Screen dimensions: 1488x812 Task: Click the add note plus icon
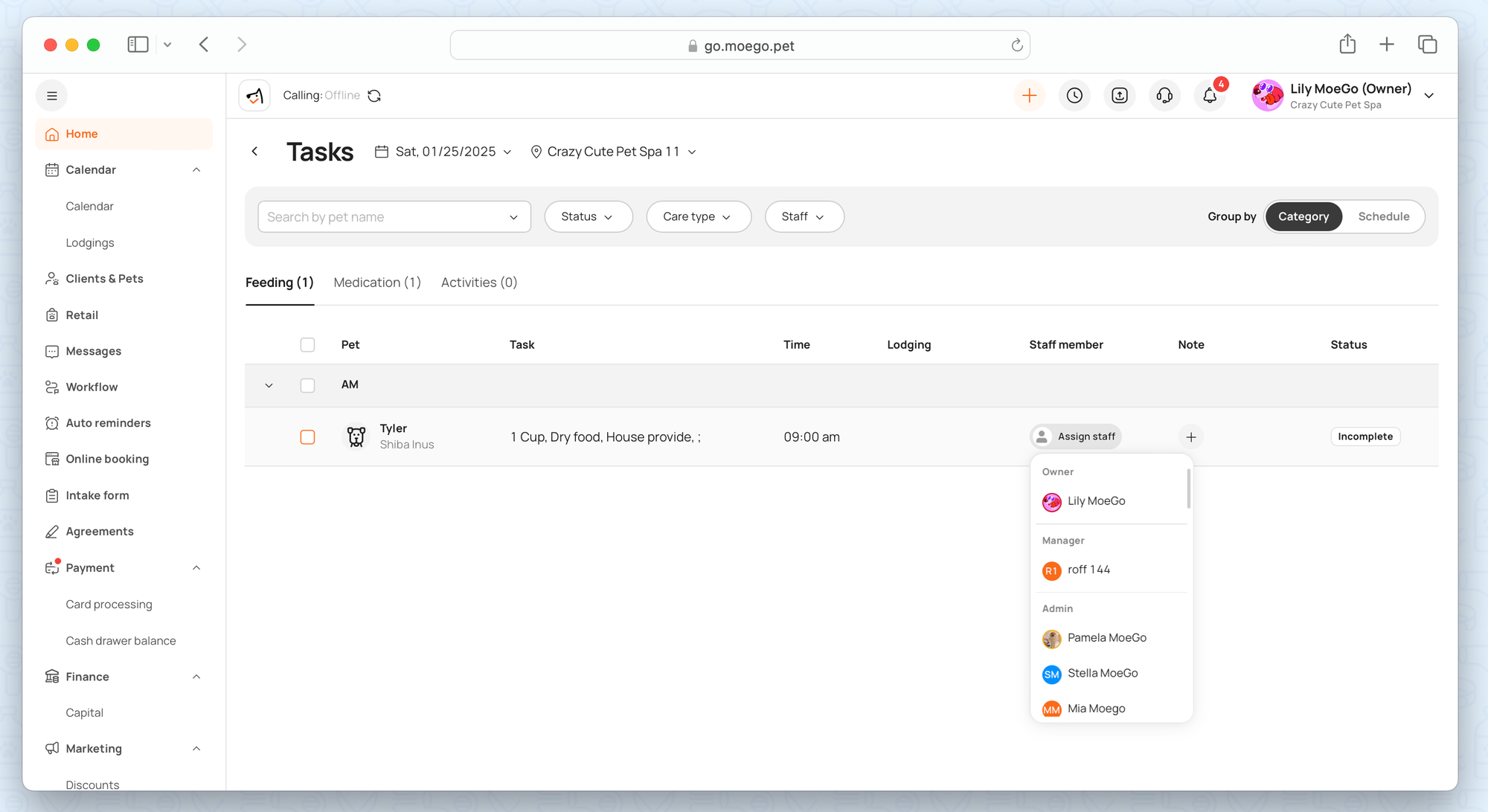click(1191, 437)
